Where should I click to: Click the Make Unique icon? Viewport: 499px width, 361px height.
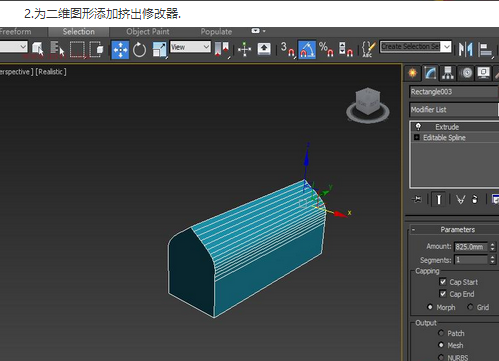coord(460,199)
